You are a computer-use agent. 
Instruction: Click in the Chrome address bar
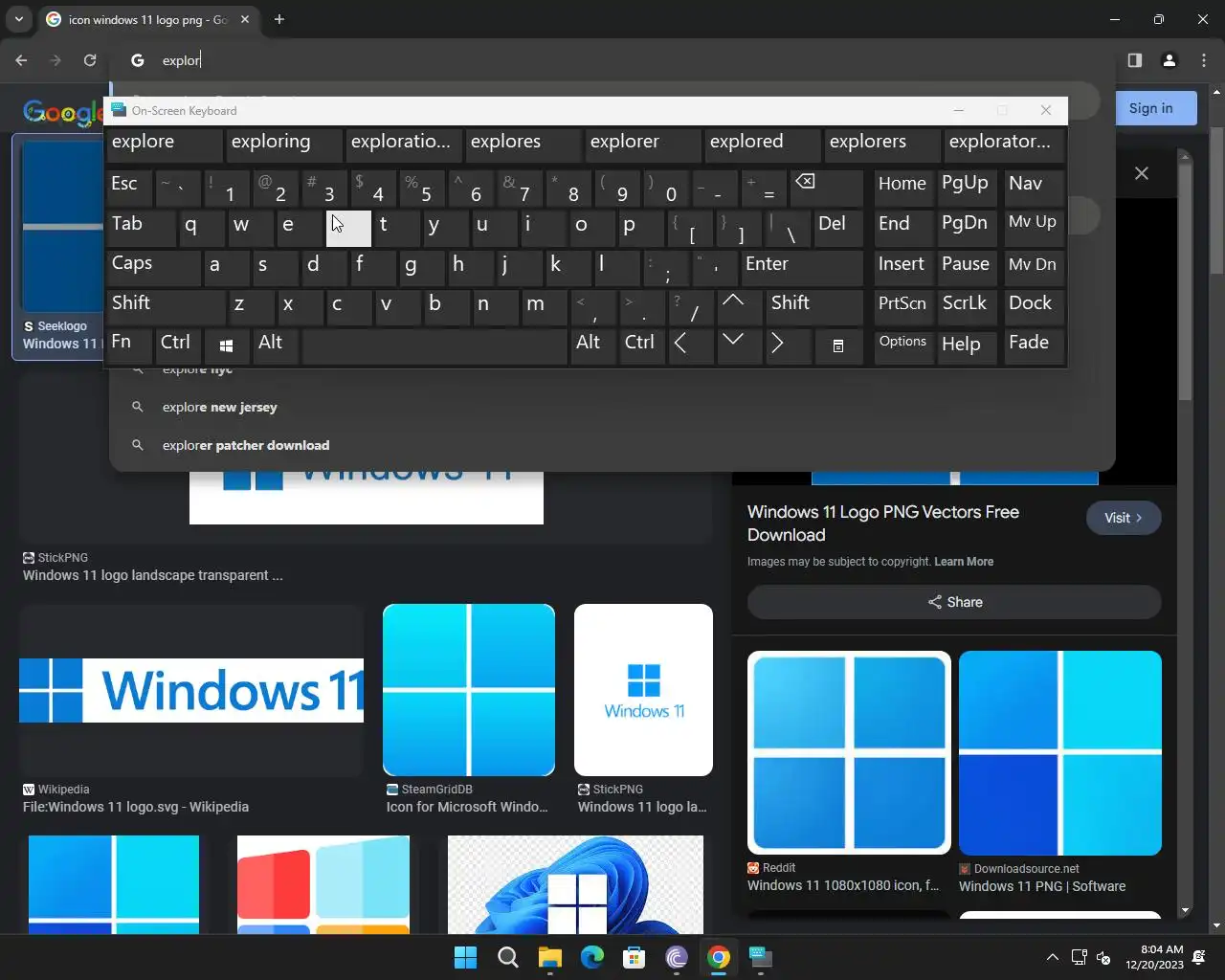(x=612, y=60)
